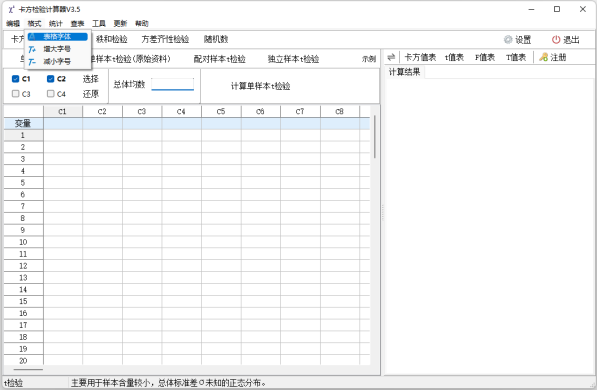597x390 pixels.
Task: Open the 工具 menu
Action: (99, 23)
